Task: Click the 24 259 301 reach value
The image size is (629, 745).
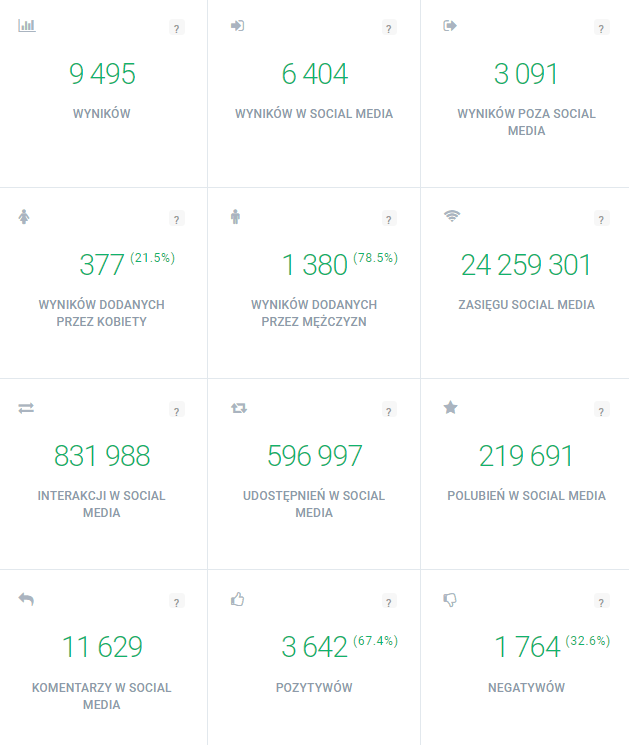Action: coord(526,265)
